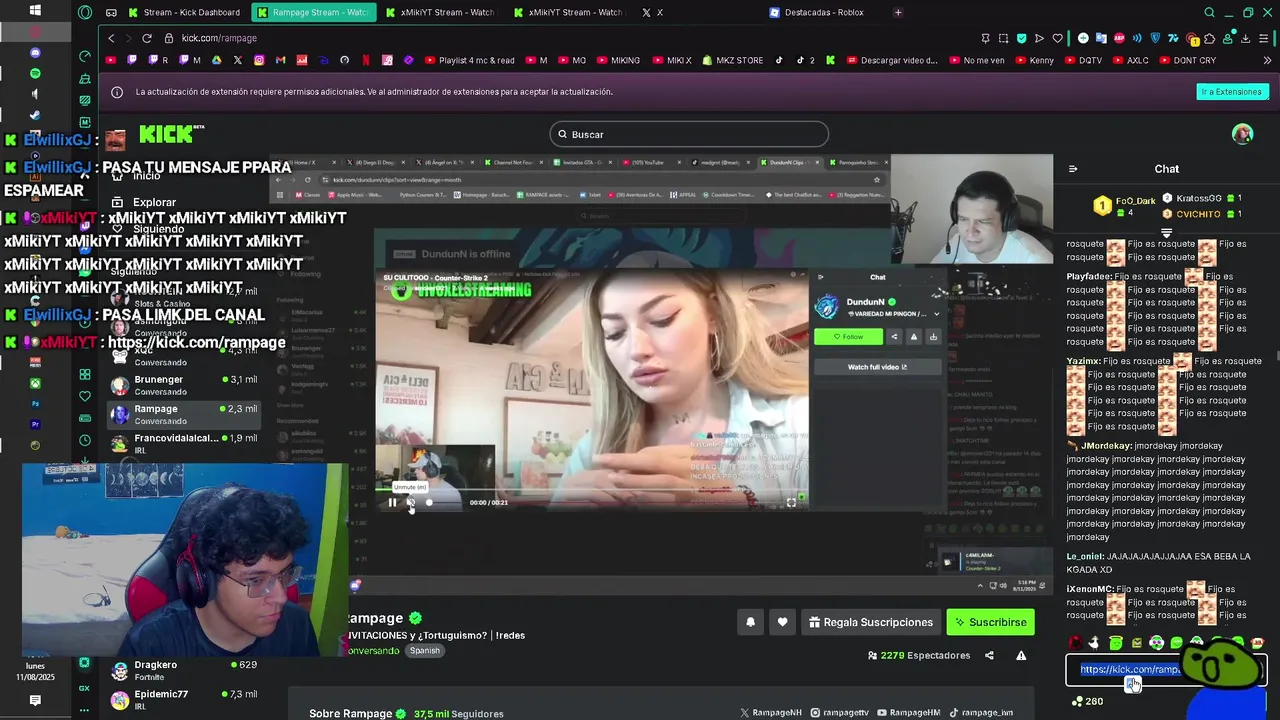Report stream with warning triangle icon
The width and height of the screenshot is (1280, 720).
1021,656
